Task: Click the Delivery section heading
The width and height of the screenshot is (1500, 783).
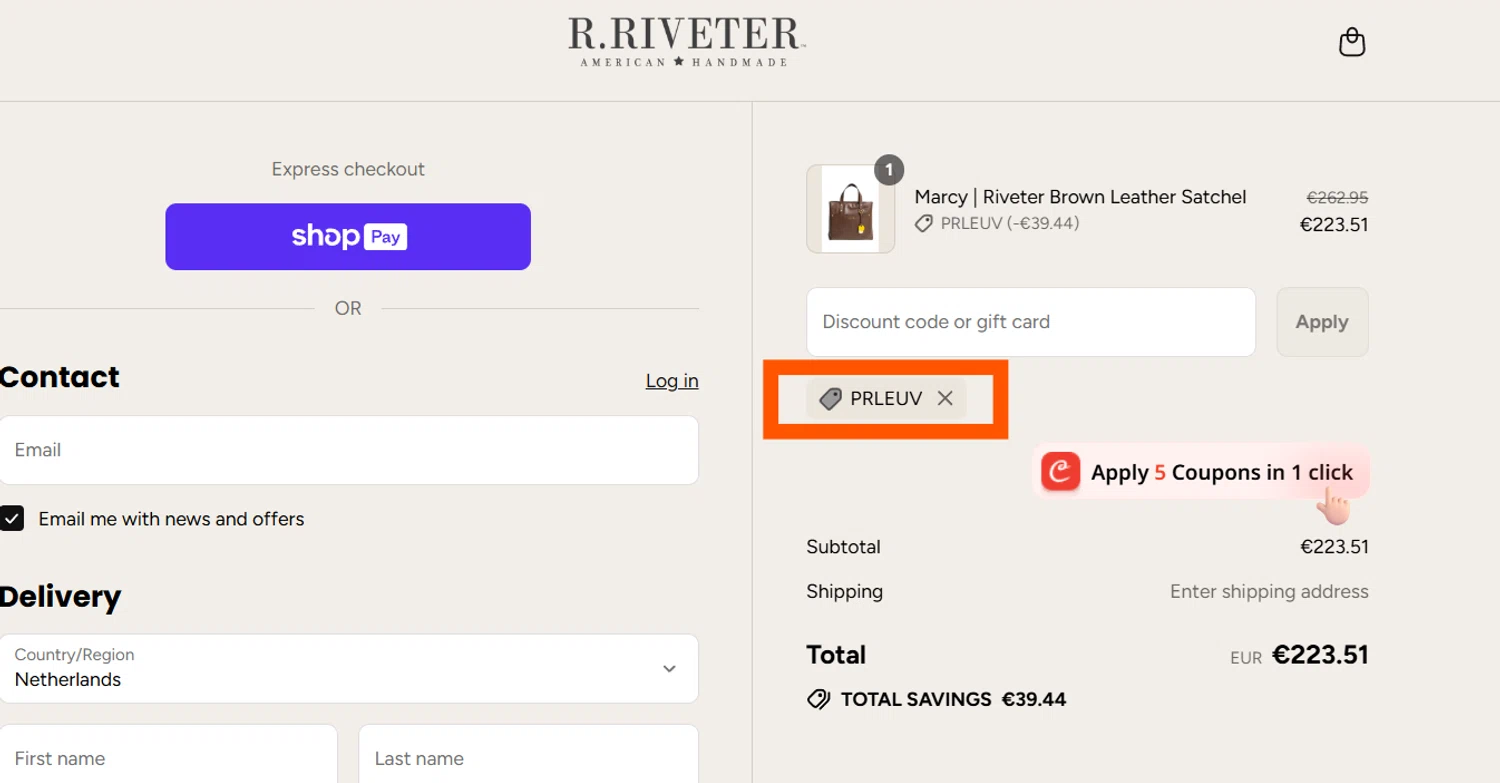Action: (x=60, y=597)
